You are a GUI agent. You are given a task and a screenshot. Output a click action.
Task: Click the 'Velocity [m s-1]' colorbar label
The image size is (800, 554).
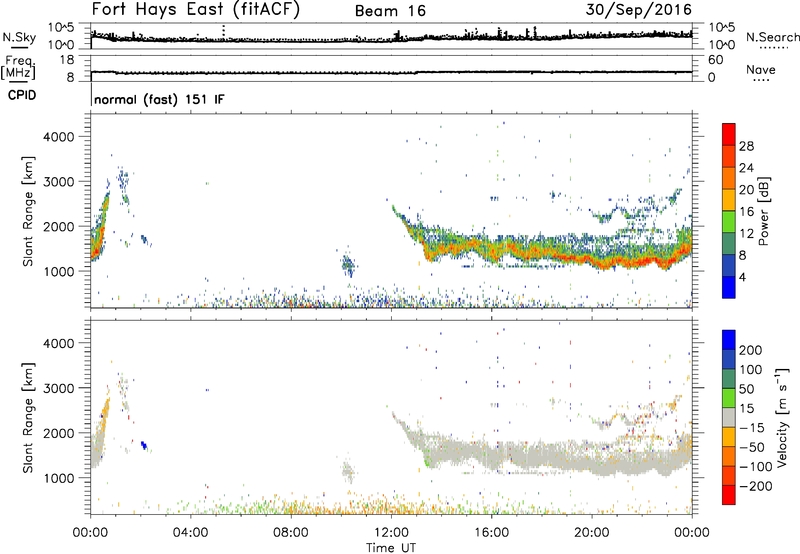point(782,418)
